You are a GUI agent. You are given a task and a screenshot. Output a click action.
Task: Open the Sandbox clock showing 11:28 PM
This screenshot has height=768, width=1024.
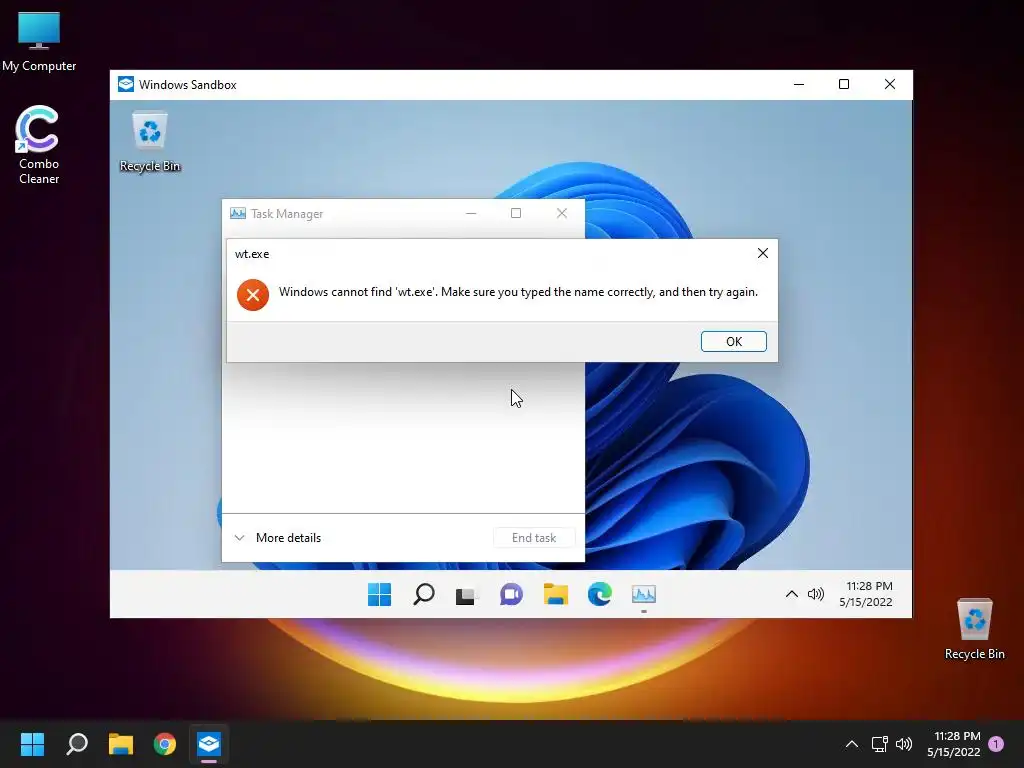[x=867, y=594]
